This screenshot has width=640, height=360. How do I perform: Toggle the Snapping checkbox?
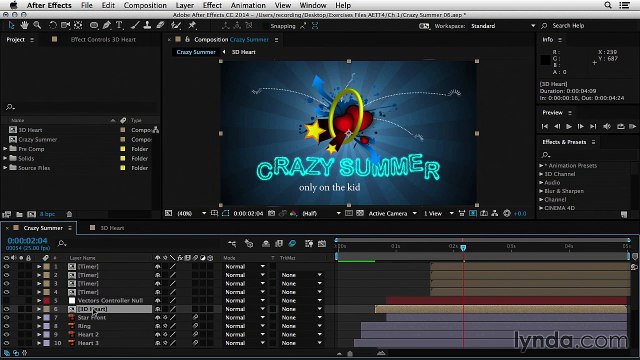[x=266, y=26]
